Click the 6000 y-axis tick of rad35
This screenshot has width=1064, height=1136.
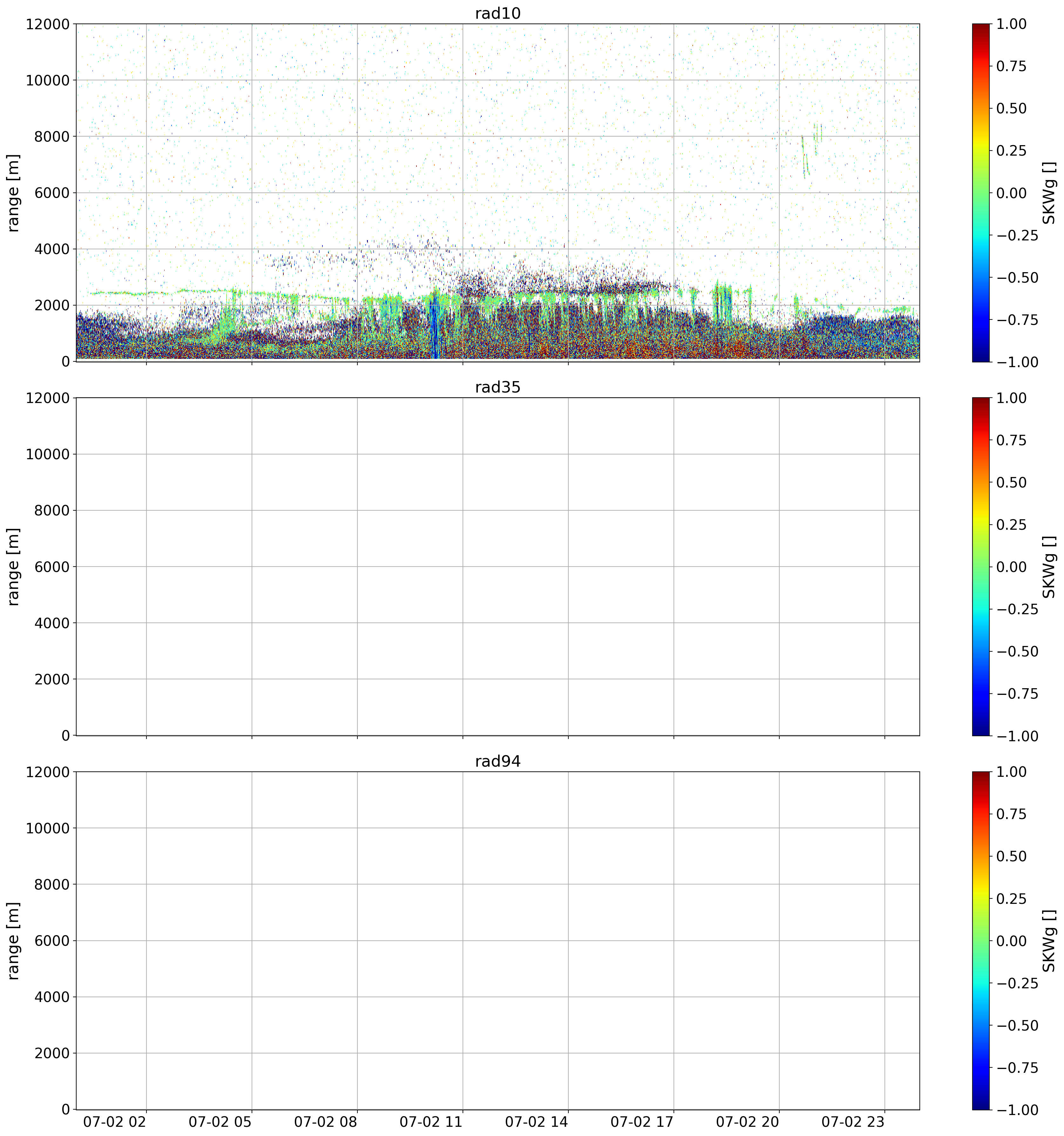coord(52,567)
